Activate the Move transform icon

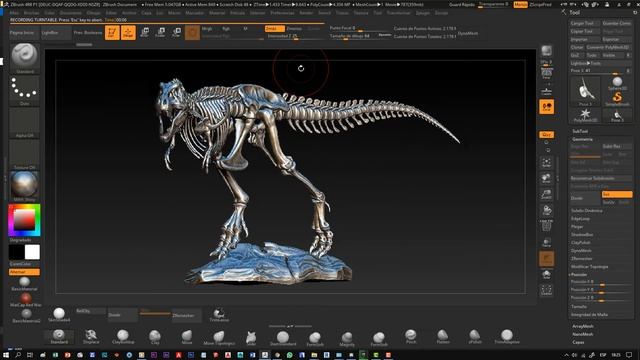pyautogui.click(x=144, y=33)
